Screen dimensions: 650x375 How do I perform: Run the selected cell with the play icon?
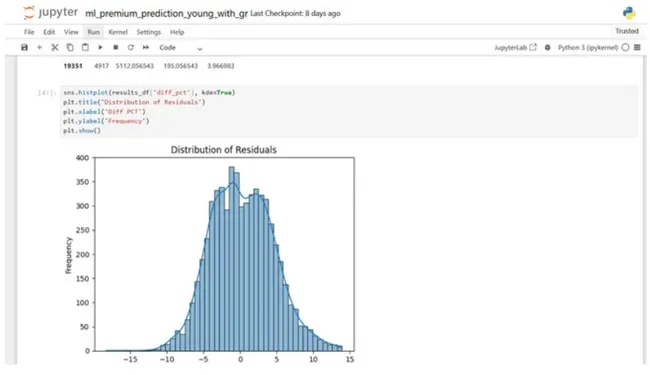point(100,48)
